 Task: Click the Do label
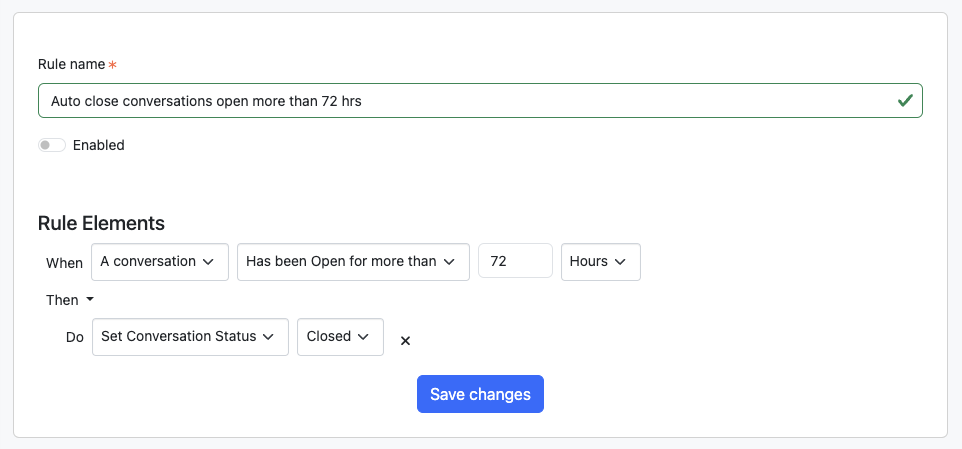coord(75,338)
